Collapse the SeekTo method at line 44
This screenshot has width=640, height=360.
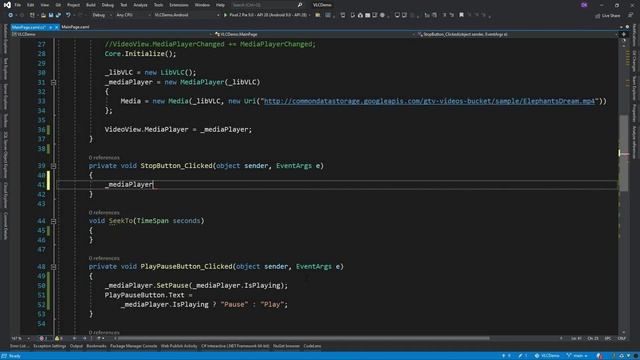[53, 221]
